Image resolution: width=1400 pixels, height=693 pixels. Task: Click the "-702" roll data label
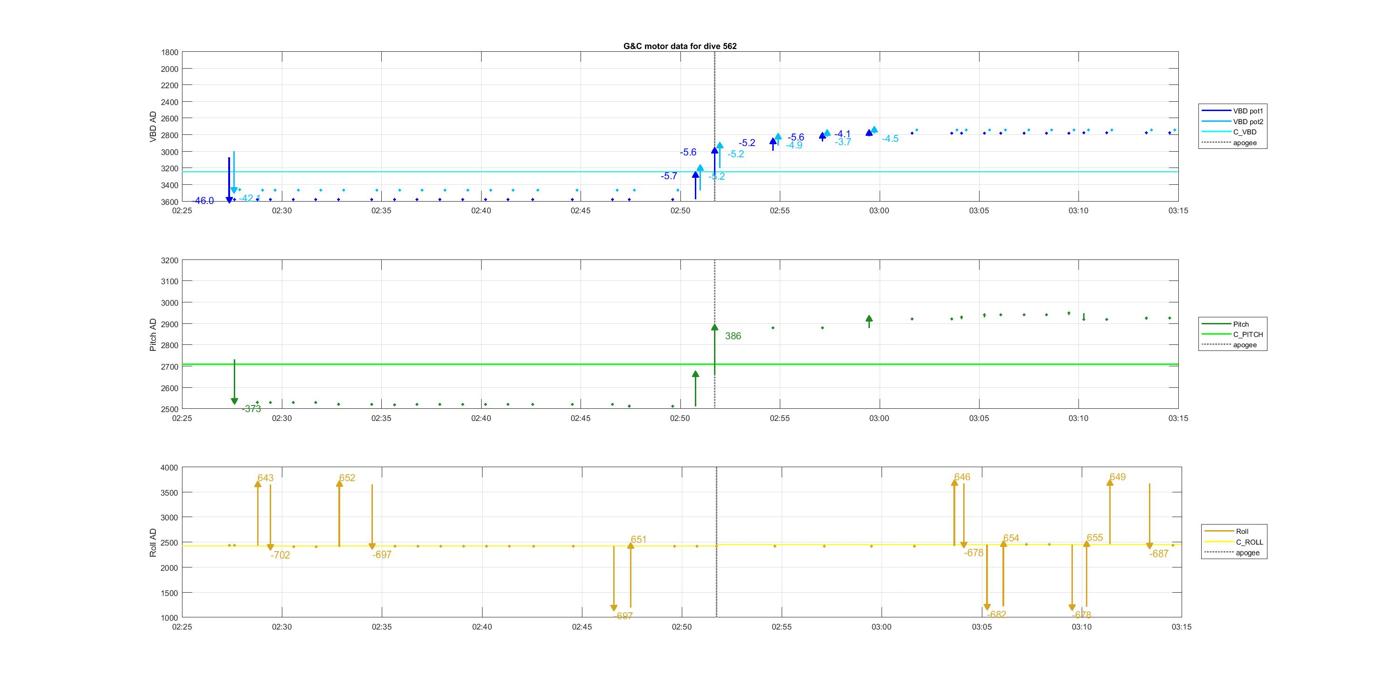(280, 555)
